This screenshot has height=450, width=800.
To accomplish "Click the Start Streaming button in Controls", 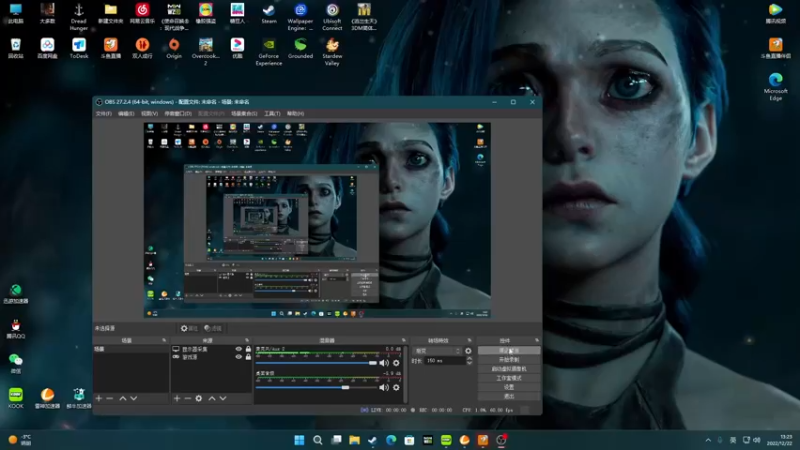I will (x=509, y=351).
